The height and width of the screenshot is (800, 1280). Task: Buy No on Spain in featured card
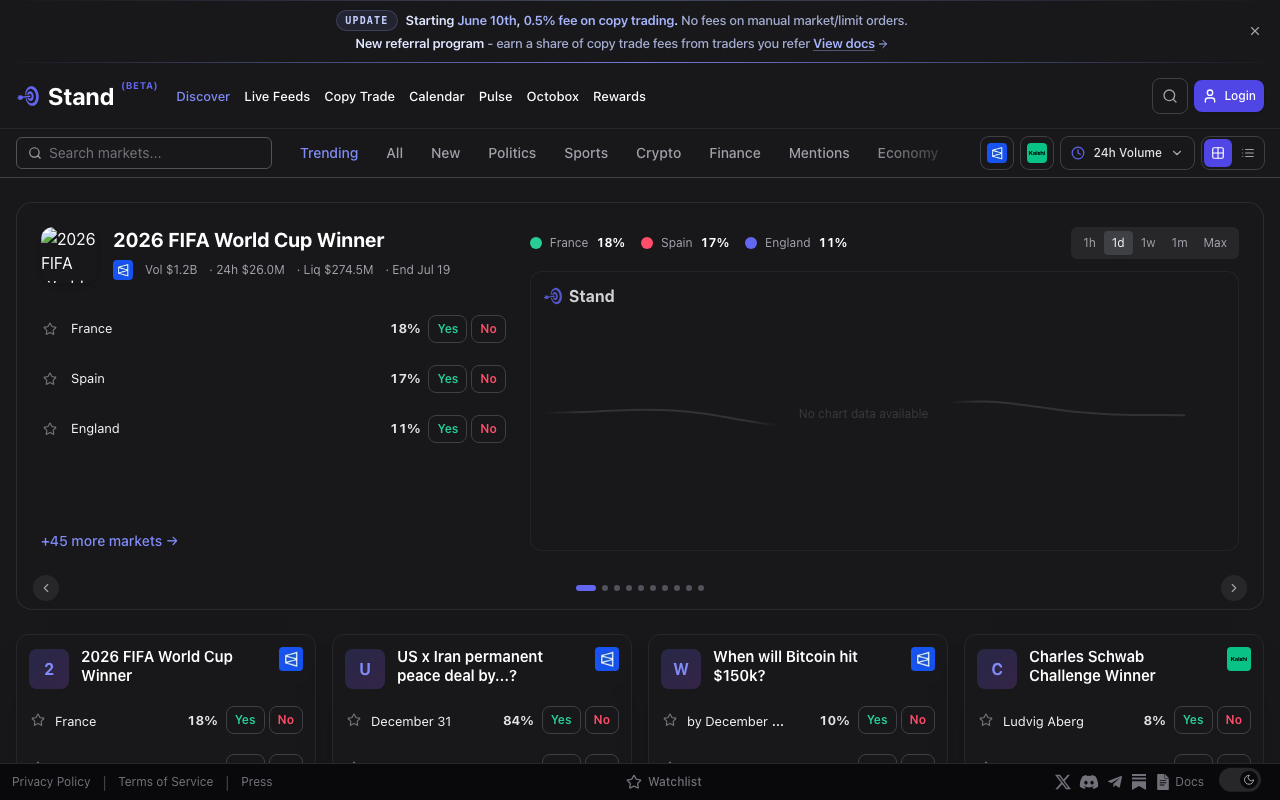click(488, 379)
